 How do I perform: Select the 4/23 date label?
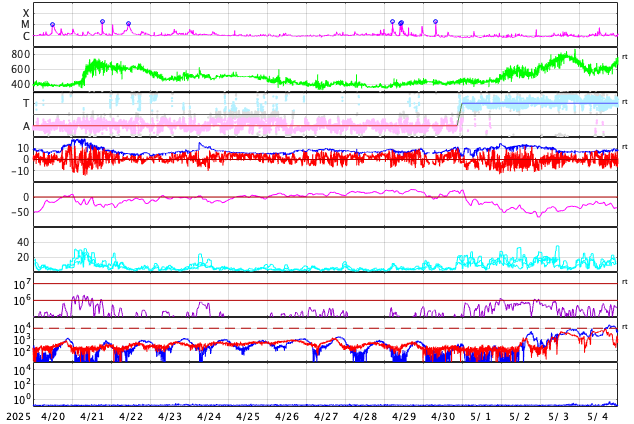[x=170, y=416]
